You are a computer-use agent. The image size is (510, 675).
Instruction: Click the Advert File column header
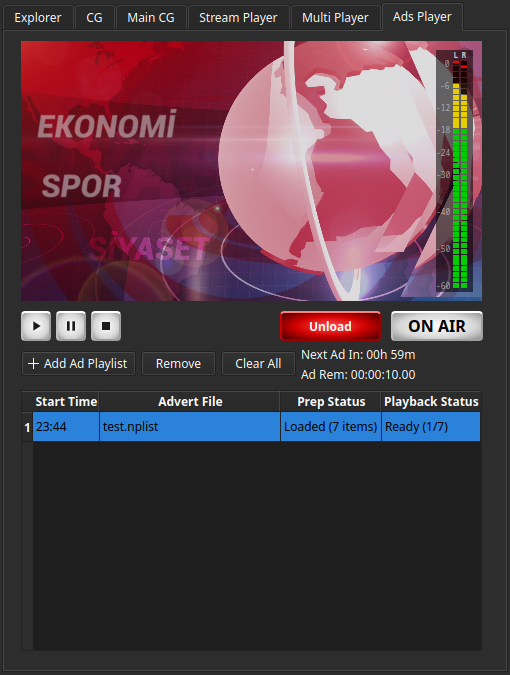(190, 402)
